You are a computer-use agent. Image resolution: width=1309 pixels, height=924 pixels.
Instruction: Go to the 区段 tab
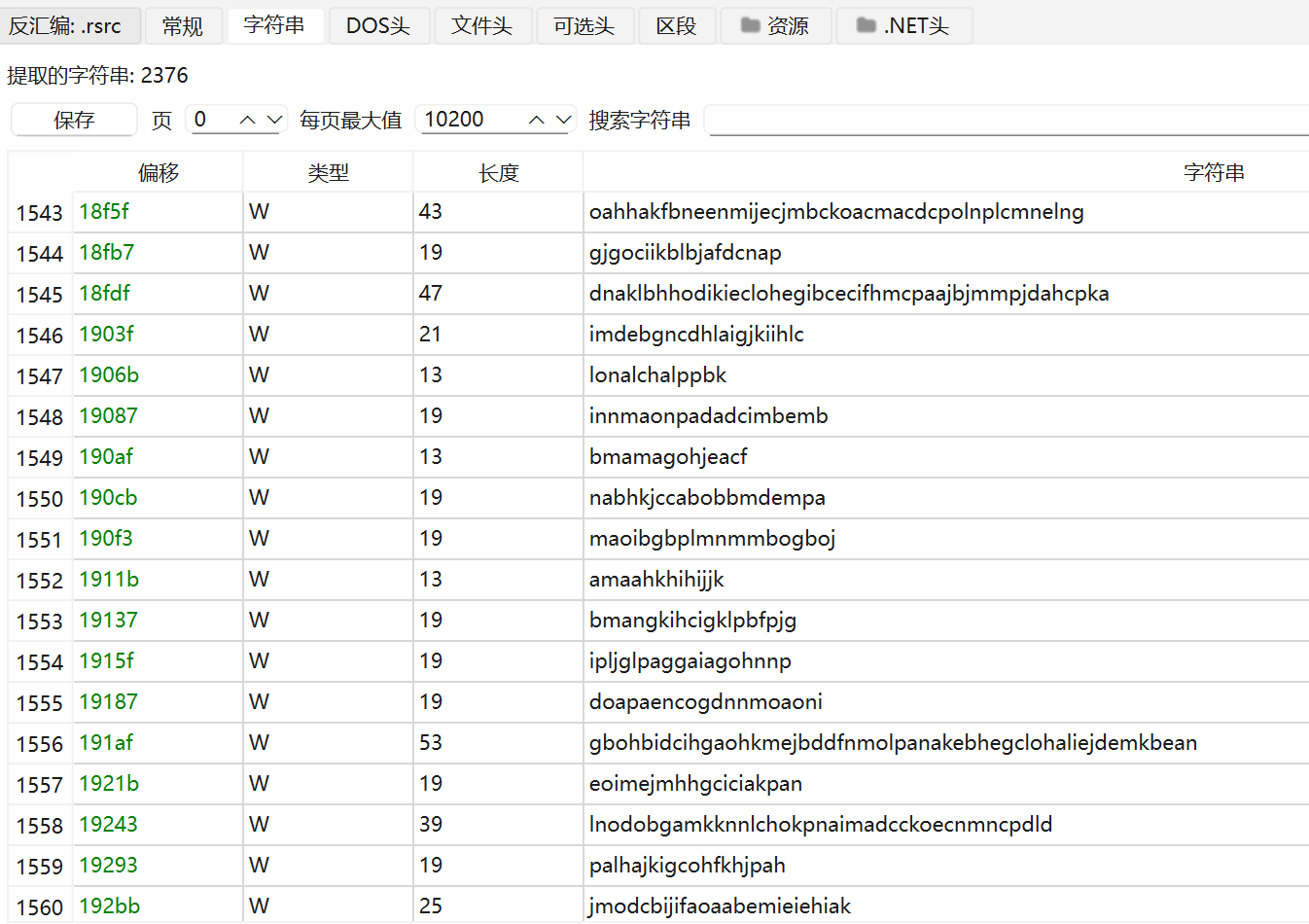676,25
